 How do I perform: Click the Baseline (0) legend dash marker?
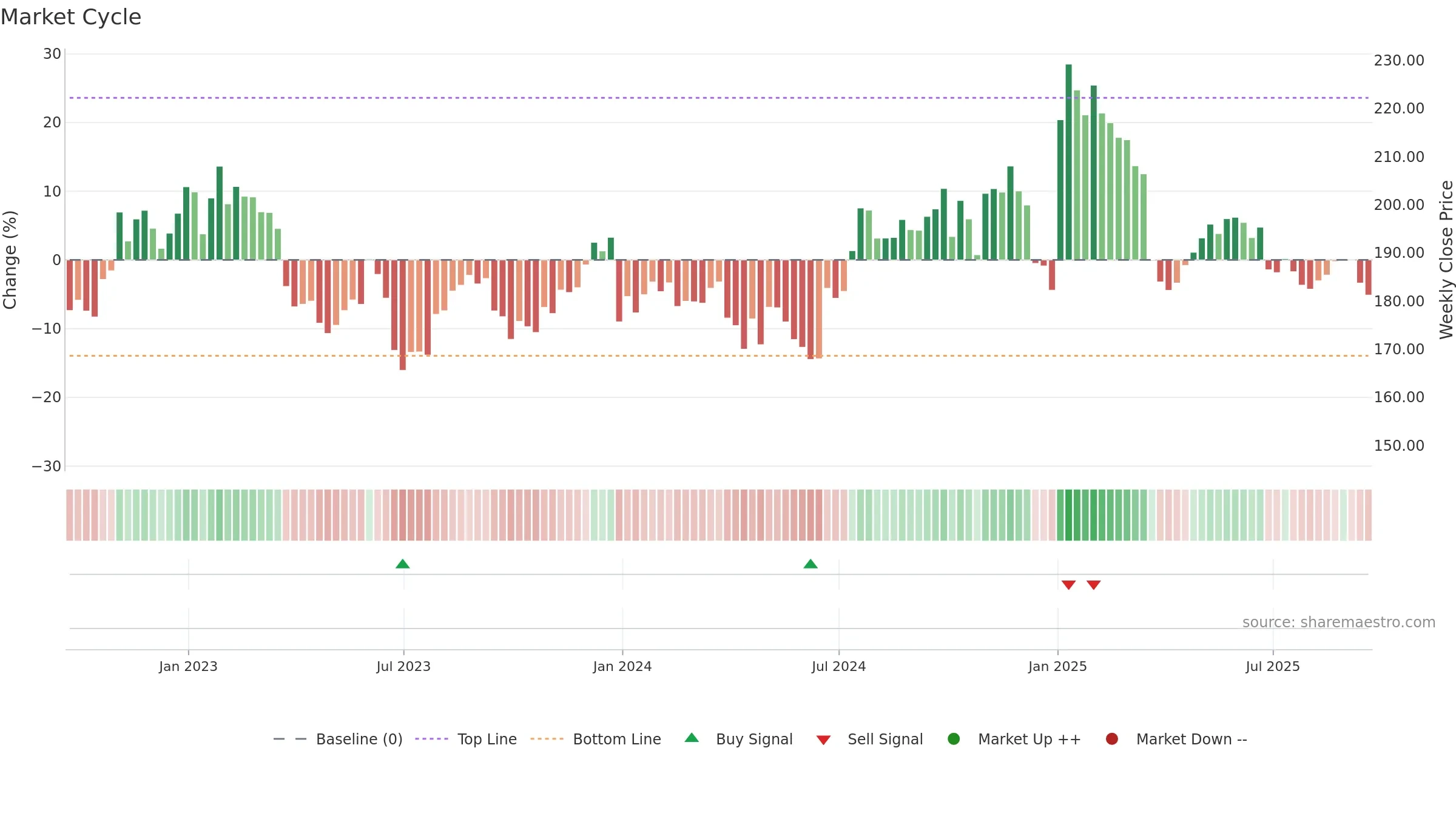(x=290, y=739)
